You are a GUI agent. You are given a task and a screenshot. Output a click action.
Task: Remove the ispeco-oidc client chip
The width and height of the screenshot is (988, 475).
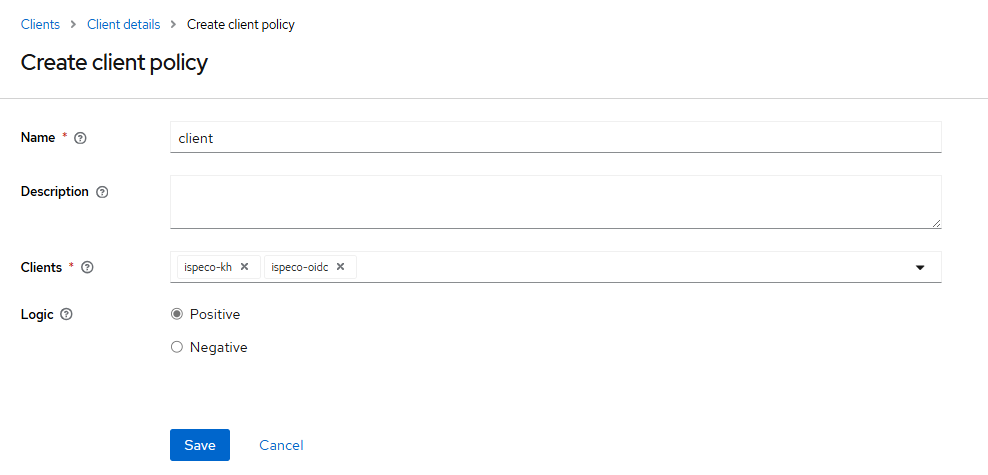[340, 266]
